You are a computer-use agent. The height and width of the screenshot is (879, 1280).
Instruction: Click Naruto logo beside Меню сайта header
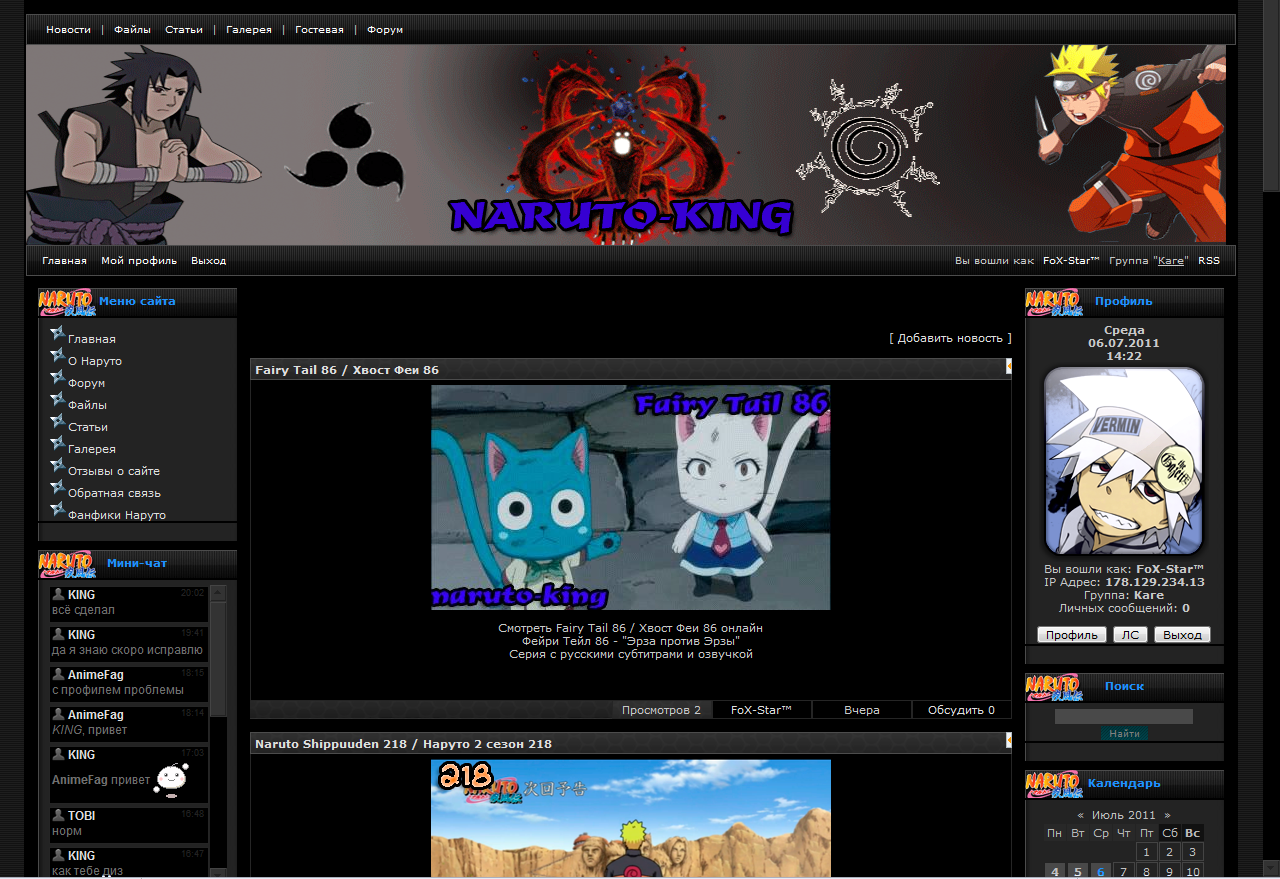pos(67,302)
